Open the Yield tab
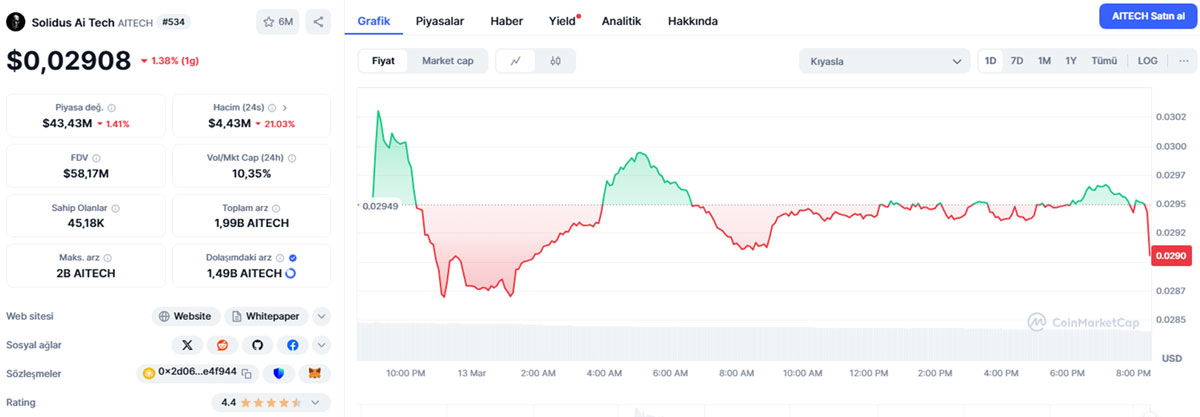Screen dimensions: 1200x417 [563, 21]
